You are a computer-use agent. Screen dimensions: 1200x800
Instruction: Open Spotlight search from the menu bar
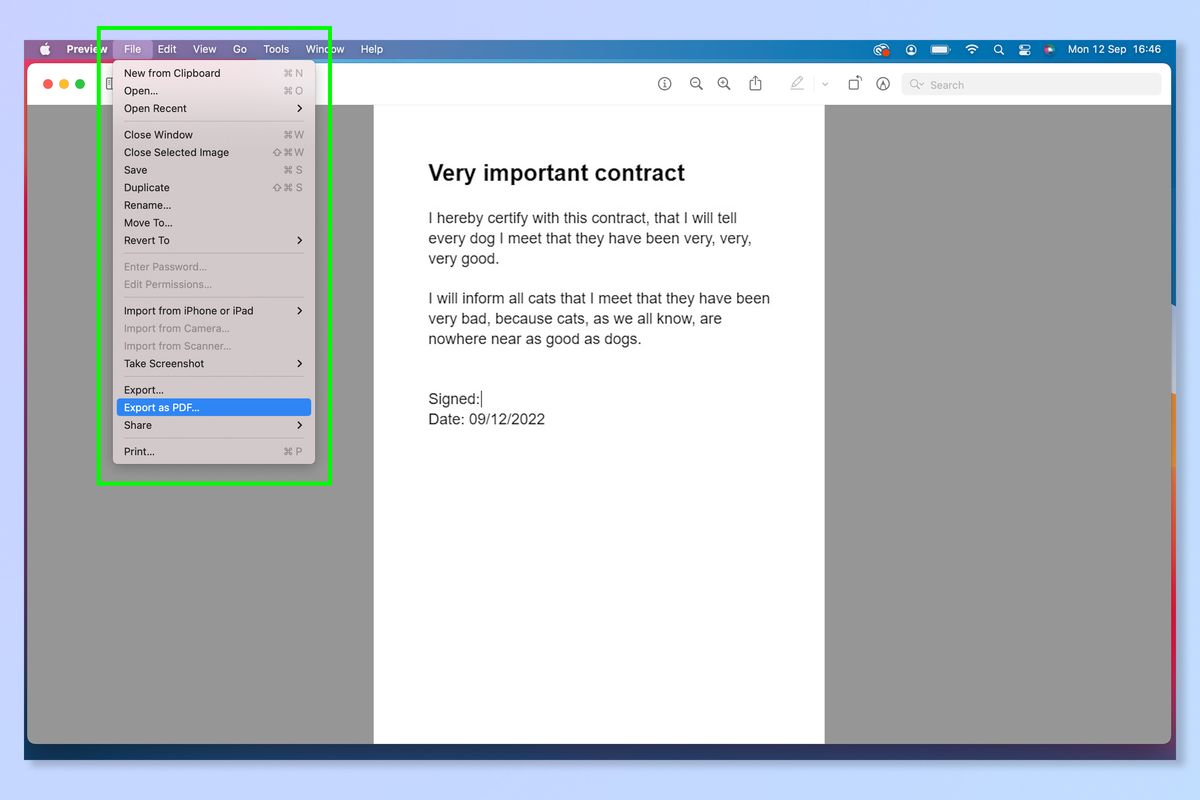click(998, 49)
